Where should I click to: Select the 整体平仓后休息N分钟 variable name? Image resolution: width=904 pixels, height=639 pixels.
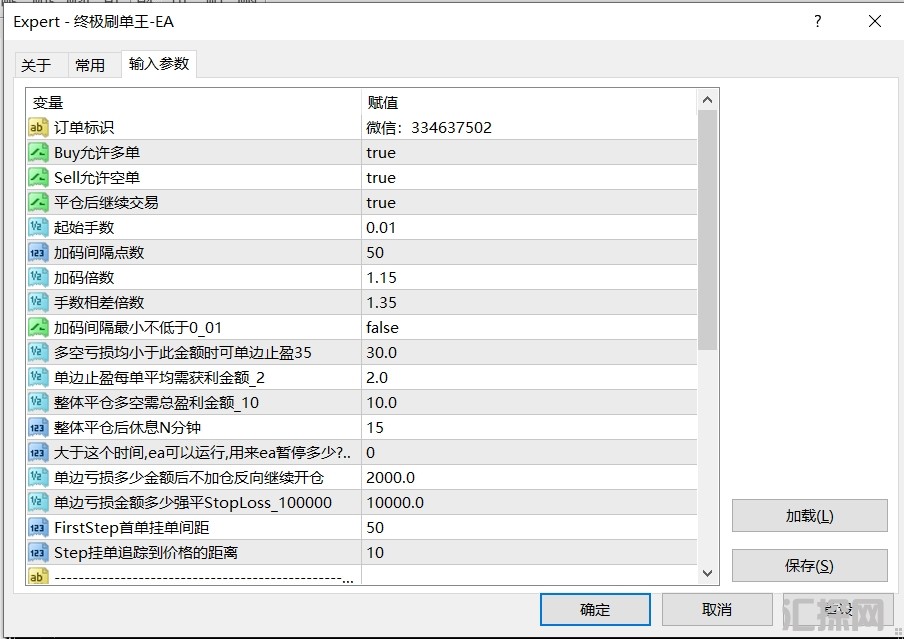(127, 427)
